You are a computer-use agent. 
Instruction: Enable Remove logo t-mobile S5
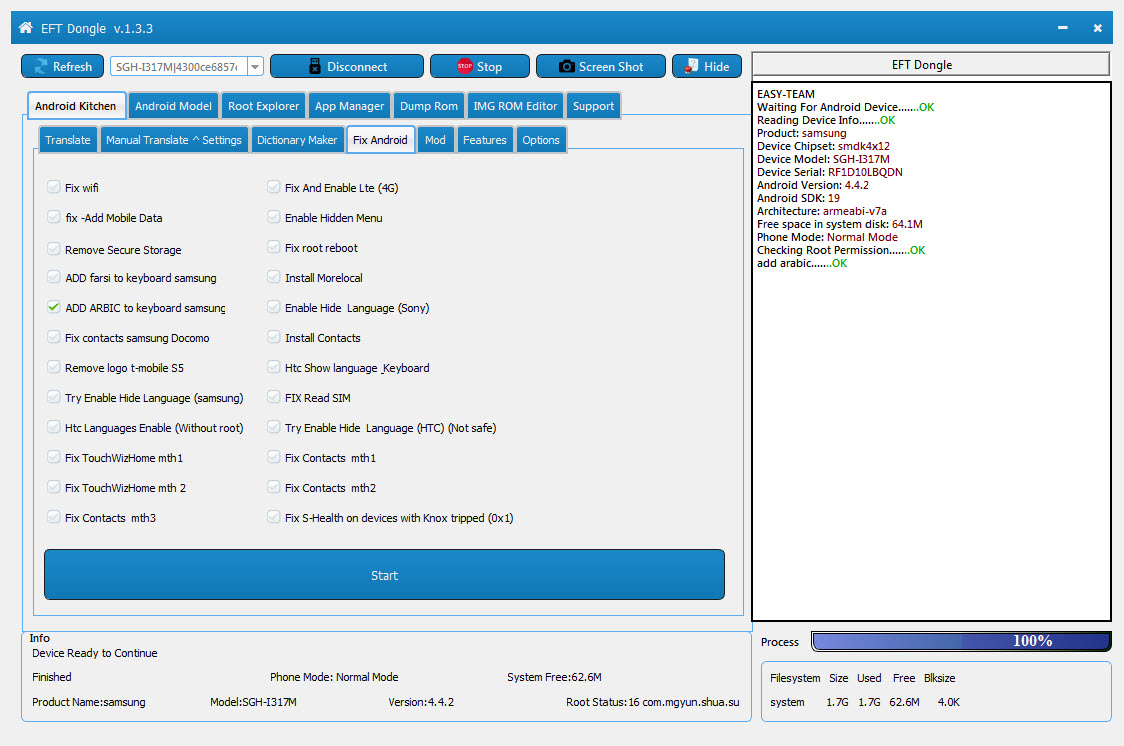tap(54, 368)
